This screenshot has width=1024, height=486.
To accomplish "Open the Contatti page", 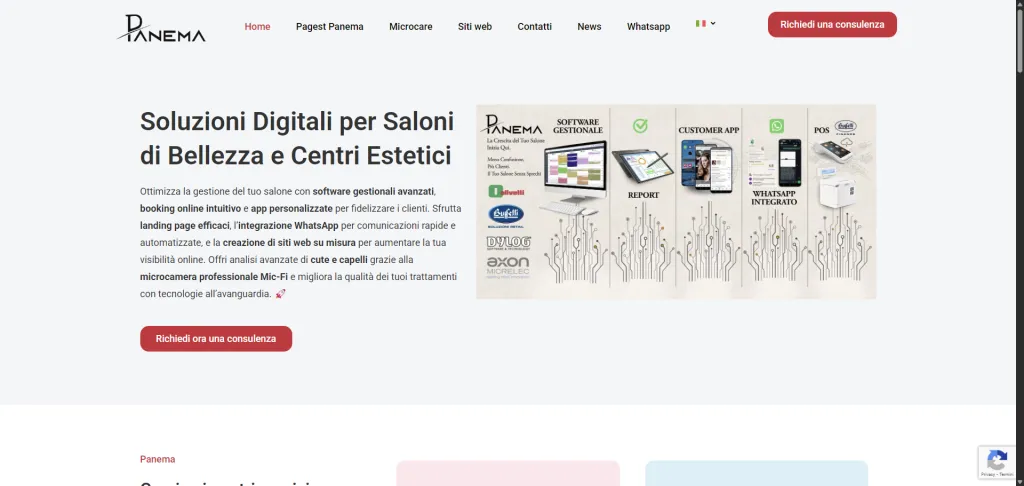I will point(534,26).
